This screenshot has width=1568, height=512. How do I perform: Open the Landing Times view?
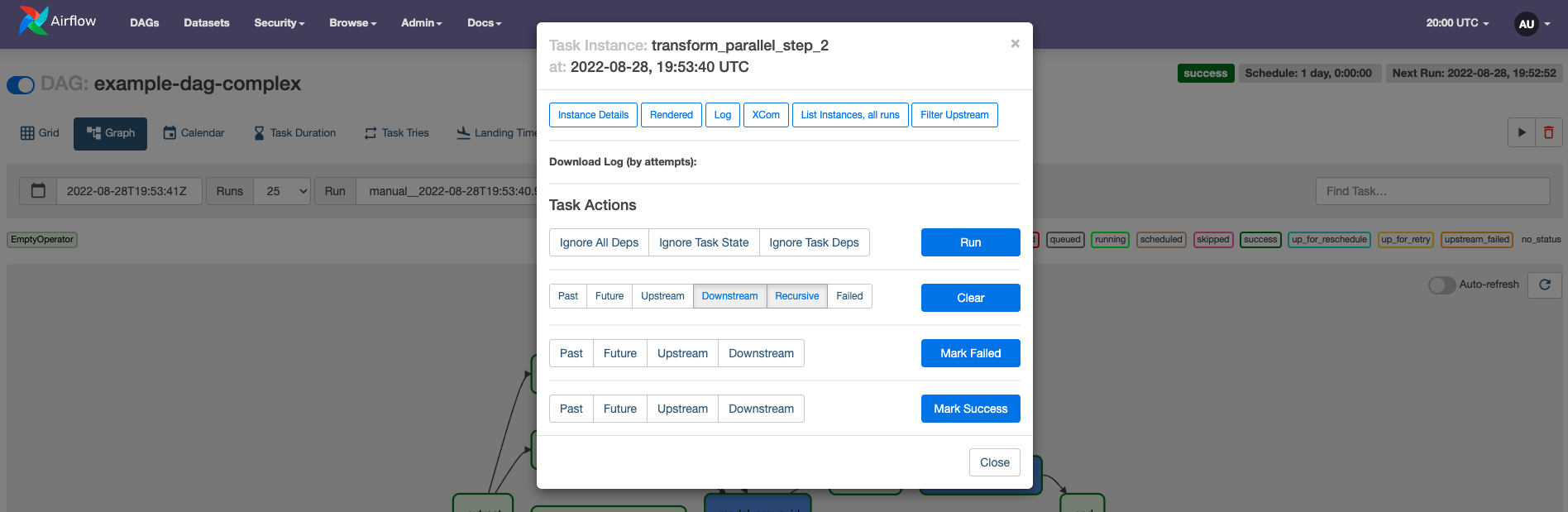496,133
